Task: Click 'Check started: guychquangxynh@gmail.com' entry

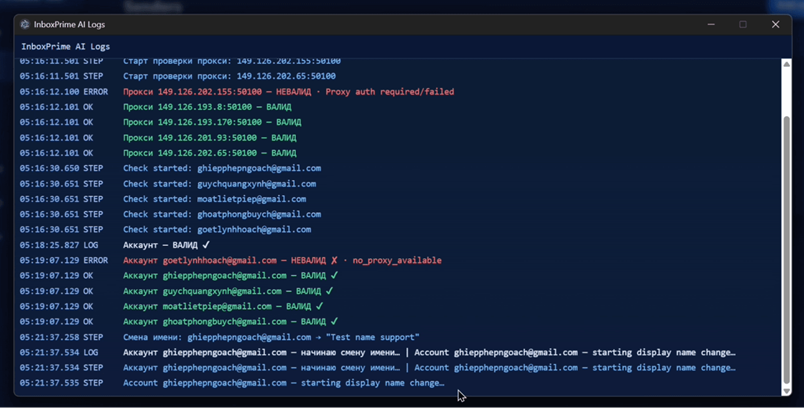Action: (x=219, y=184)
